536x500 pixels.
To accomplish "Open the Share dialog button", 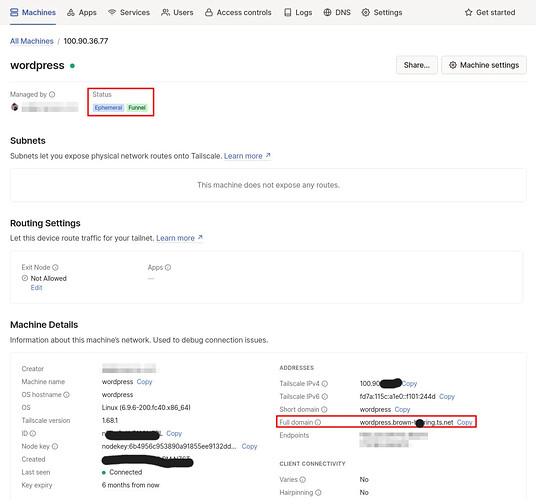I will [417, 65].
